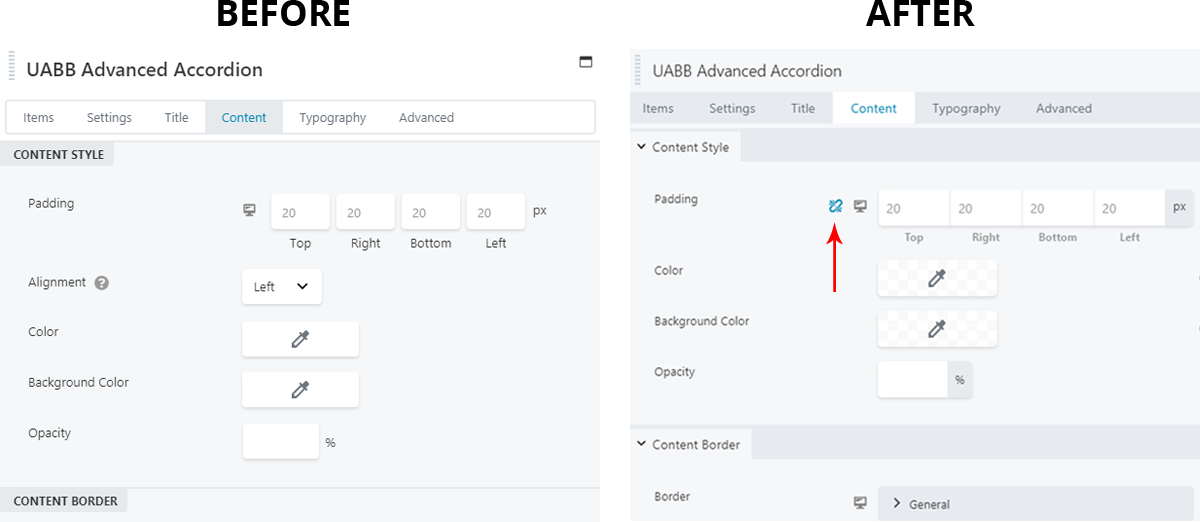Click the padding link-values chain icon
1200x522 pixels.
point(836,206)
